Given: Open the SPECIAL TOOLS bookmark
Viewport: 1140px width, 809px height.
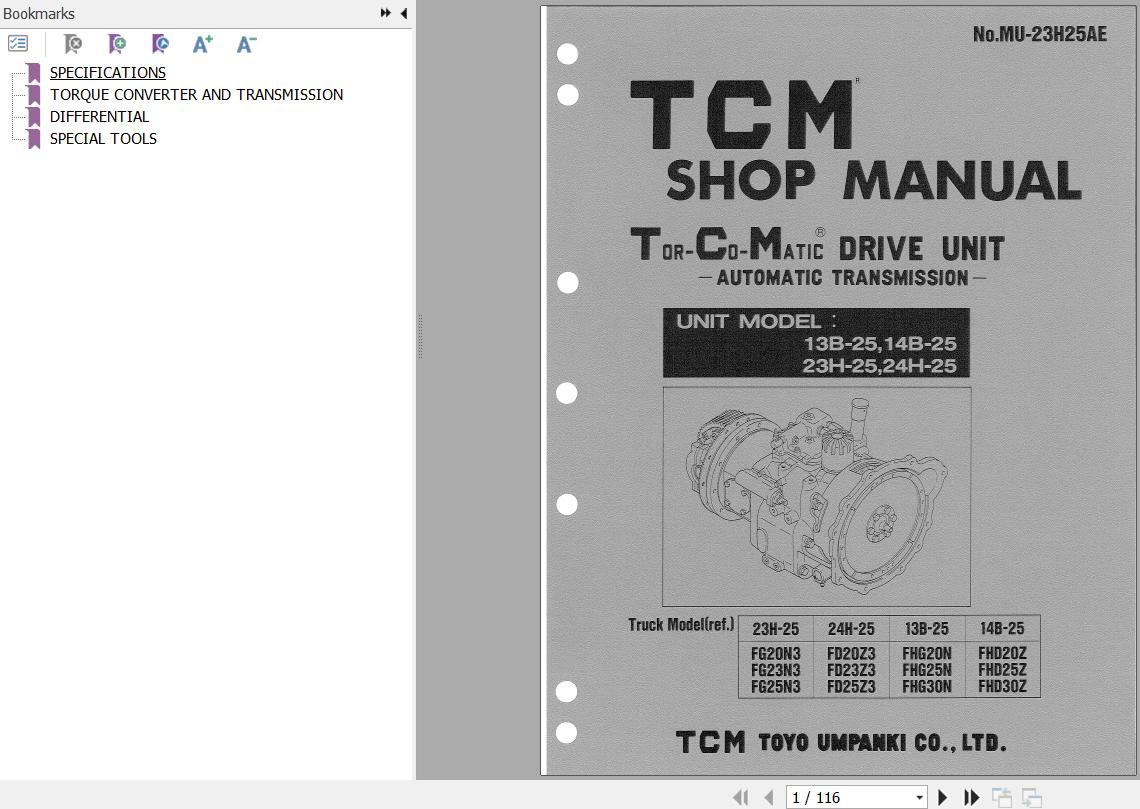Looking at the screenshot, I should coord(103,138).
